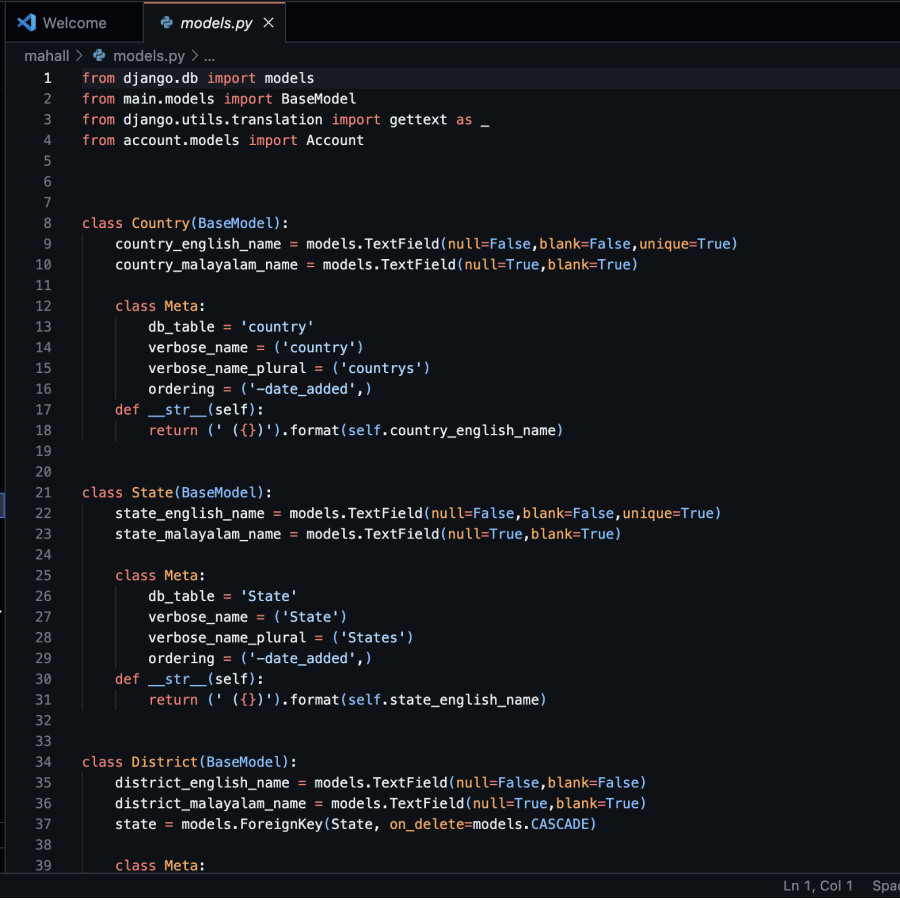Switch to the Welcome tab
900x900 pixels.
tap(74, 23)
